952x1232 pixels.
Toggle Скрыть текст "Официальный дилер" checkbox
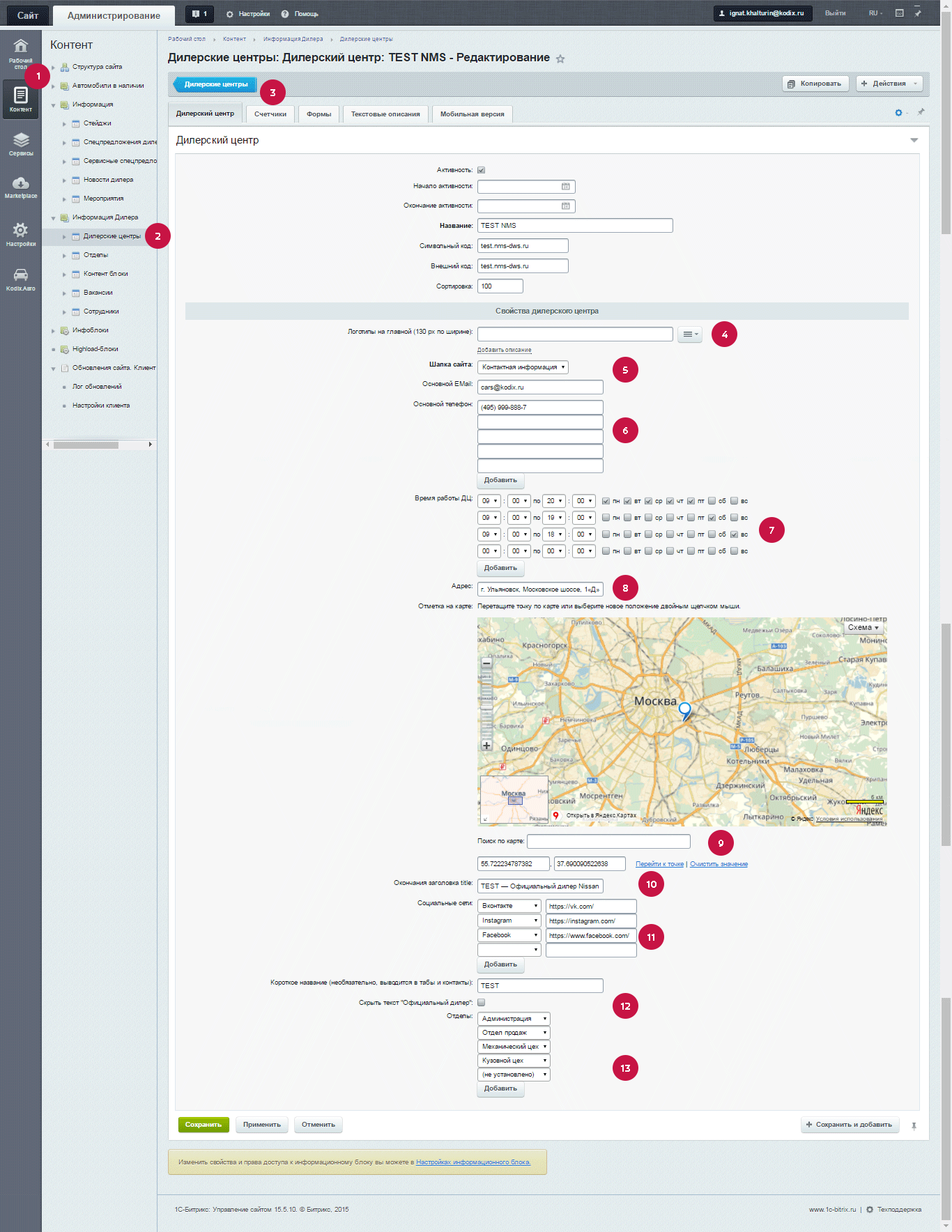(x=481, y=1003)
